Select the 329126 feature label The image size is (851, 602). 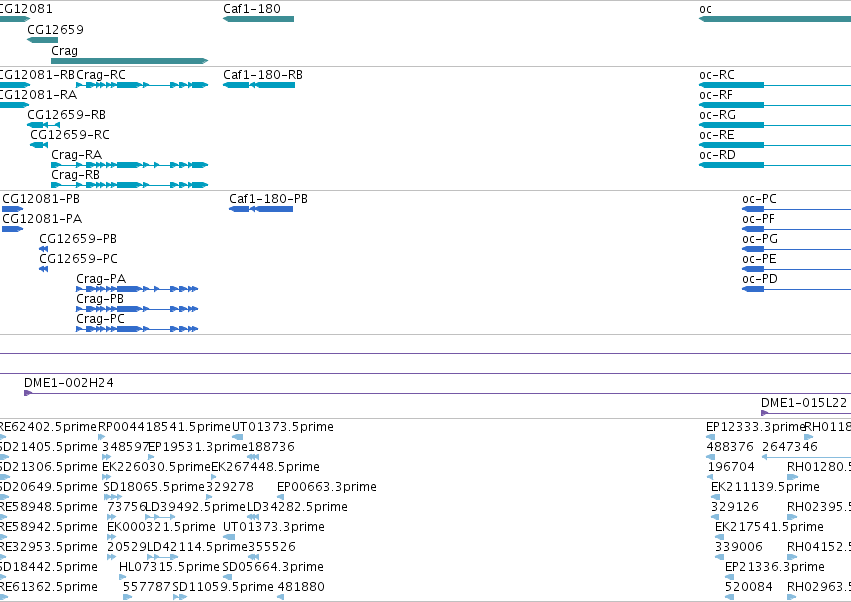point(735,507)
